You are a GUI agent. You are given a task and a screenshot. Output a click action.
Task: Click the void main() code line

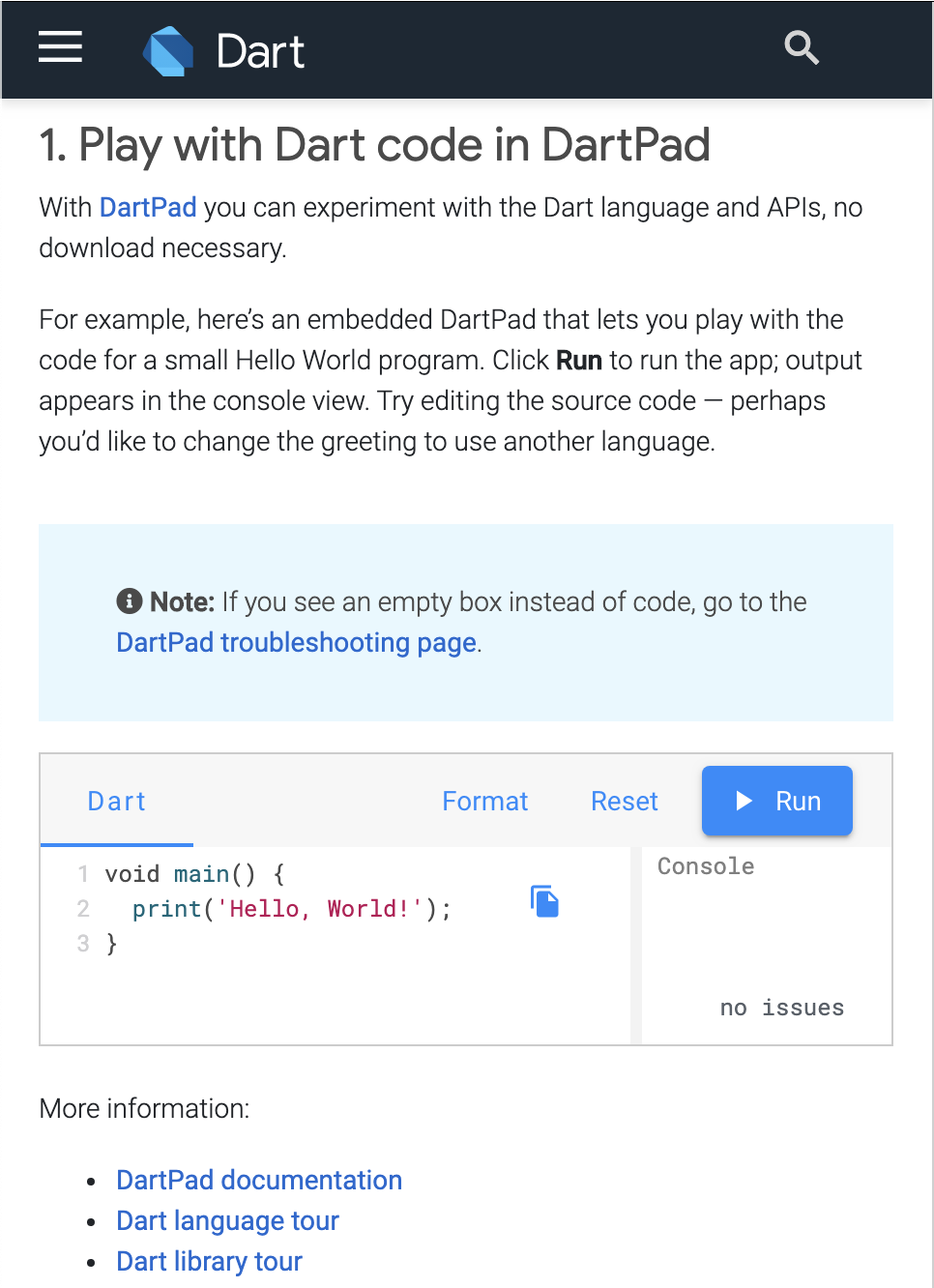(x=195, y=874)
